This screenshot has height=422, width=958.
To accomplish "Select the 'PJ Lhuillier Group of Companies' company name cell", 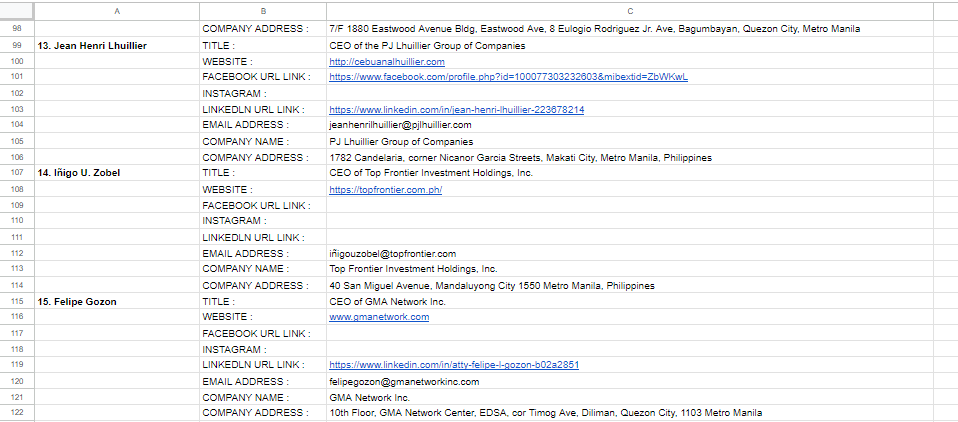I will click(x=630, y=142).
